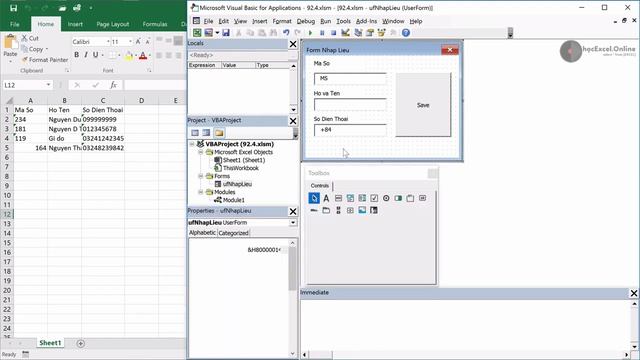Choose the Select Objects pointer in Toolbox
This screenshot has width=640, height=360.
coord(314,198)
